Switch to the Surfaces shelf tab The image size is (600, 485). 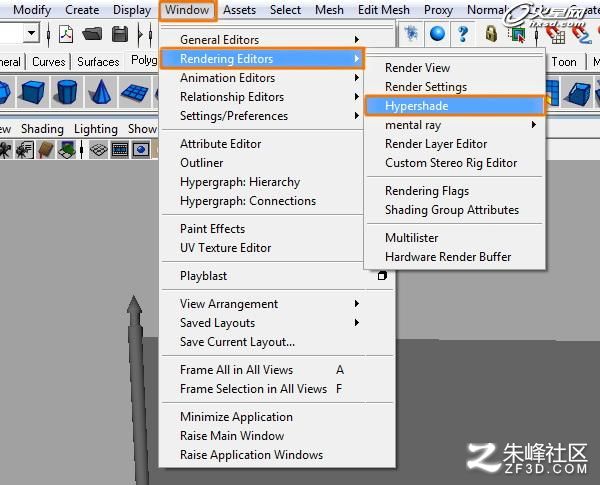click(x=98, y=62)
